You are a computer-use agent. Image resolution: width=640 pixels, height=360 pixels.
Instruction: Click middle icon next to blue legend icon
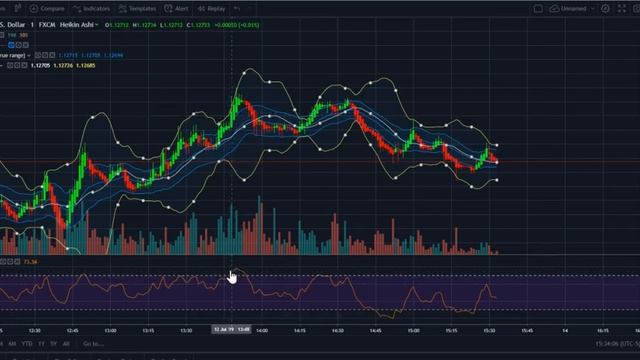click(x=19, y=45)
